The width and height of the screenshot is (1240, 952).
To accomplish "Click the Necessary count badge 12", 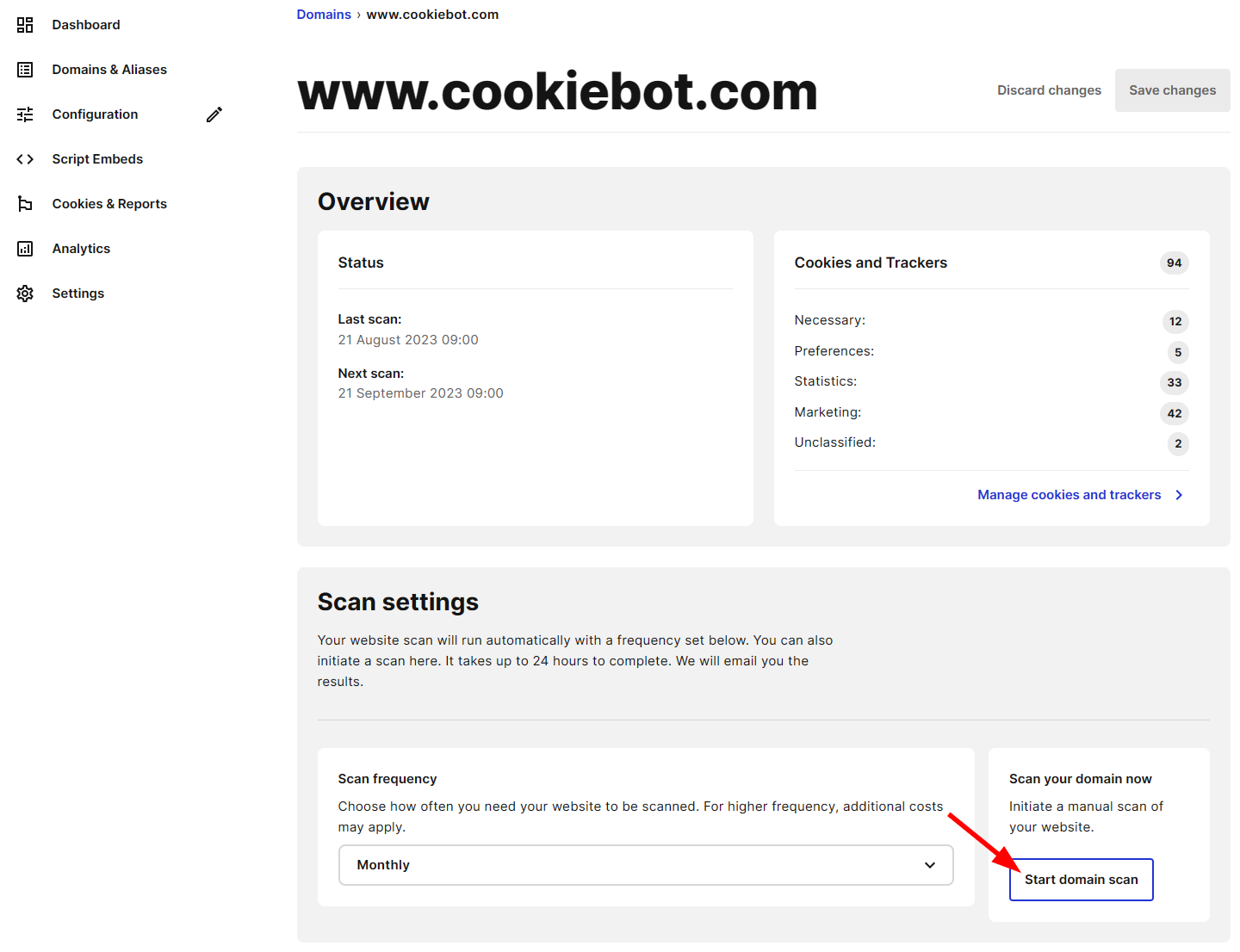I will [x=1175, y=322].
